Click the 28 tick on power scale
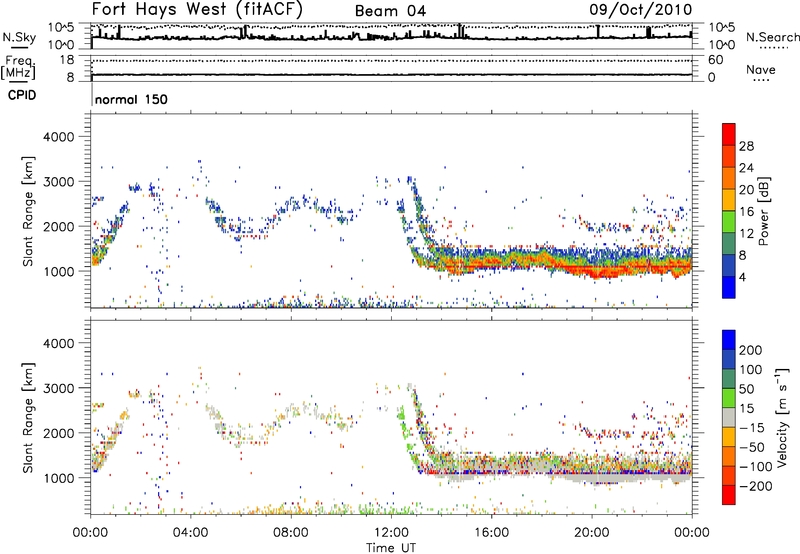Screen dimensions: 800x554 pyautogui.click(x=746, y=146)
